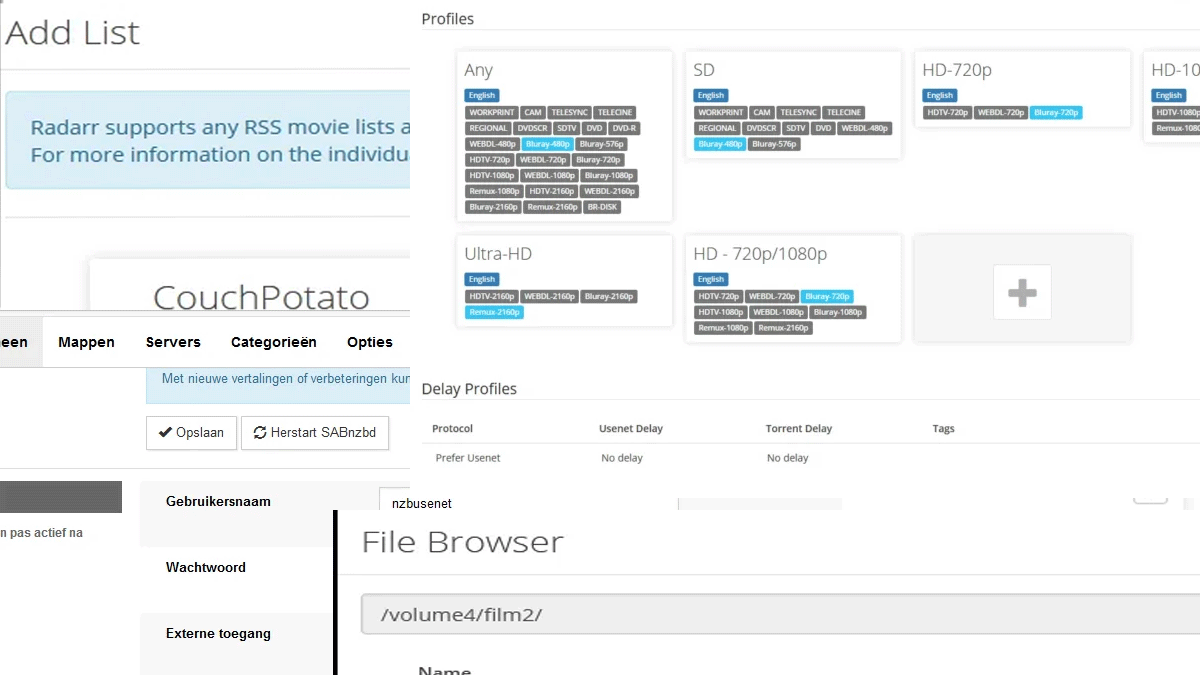The width and height of the screenshot is (1200, 675).
Task: Click the highlighted Bluray-480p tag in SD profile
Action: 719,144
